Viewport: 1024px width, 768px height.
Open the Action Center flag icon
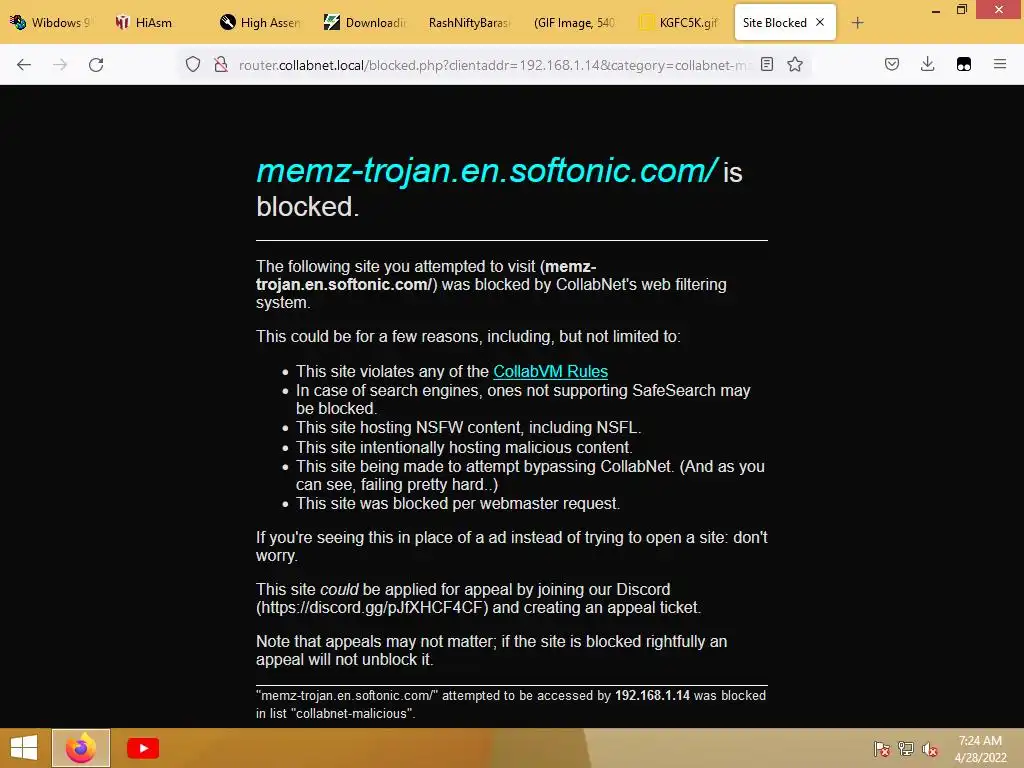click(882, 749)
